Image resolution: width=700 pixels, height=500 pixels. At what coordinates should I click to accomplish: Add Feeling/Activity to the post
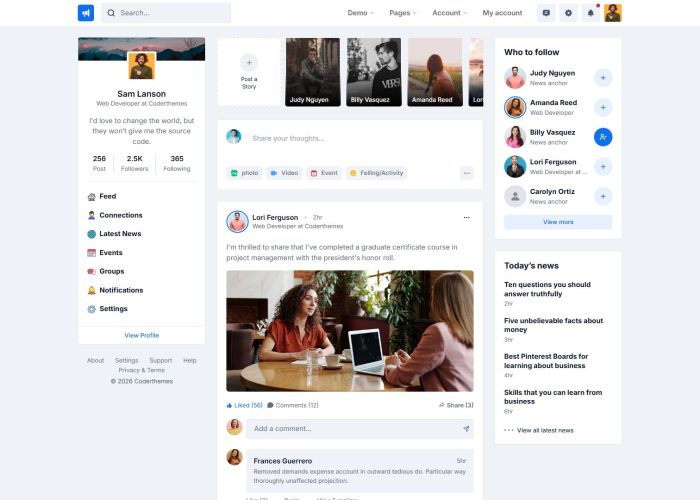pos(376,173)
